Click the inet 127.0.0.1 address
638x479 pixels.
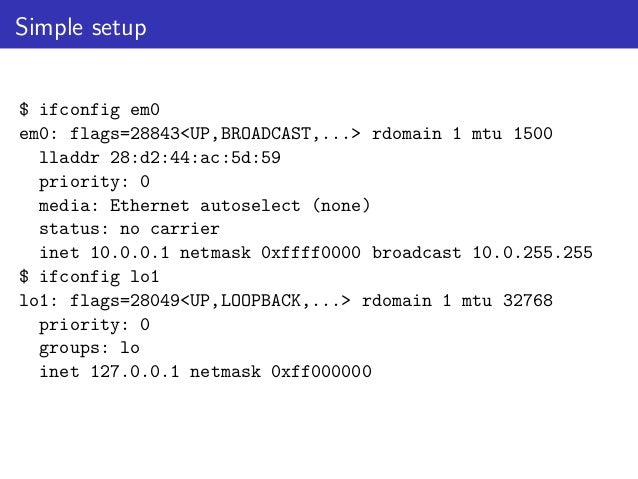click(x=109, y=372)
